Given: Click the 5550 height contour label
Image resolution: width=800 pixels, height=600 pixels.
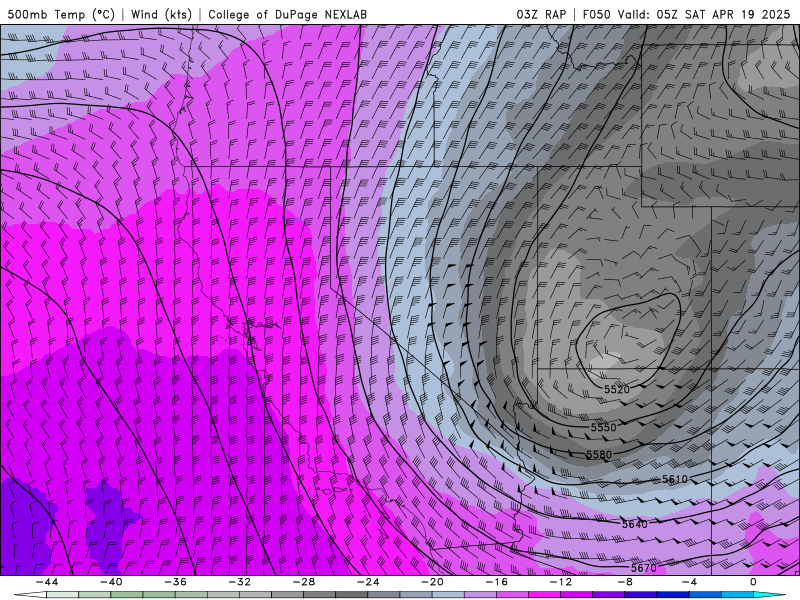Looking at the screenshot, I should [x=604, y=427].
